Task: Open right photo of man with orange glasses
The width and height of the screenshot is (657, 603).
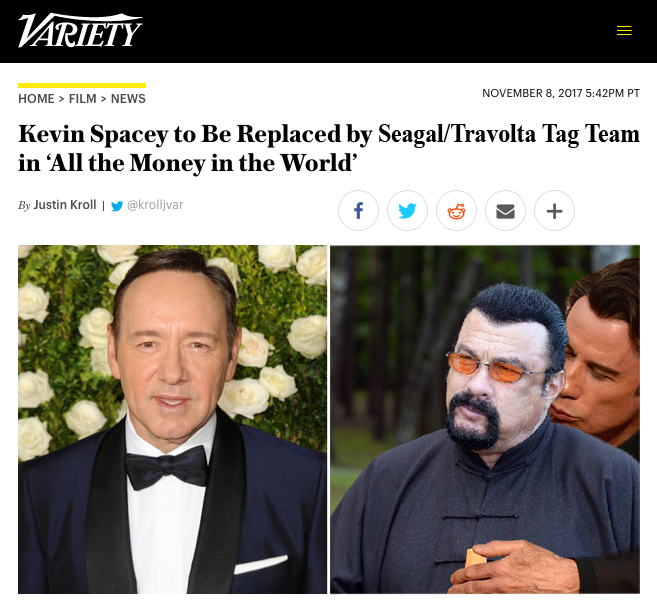Action: (485, 419)
